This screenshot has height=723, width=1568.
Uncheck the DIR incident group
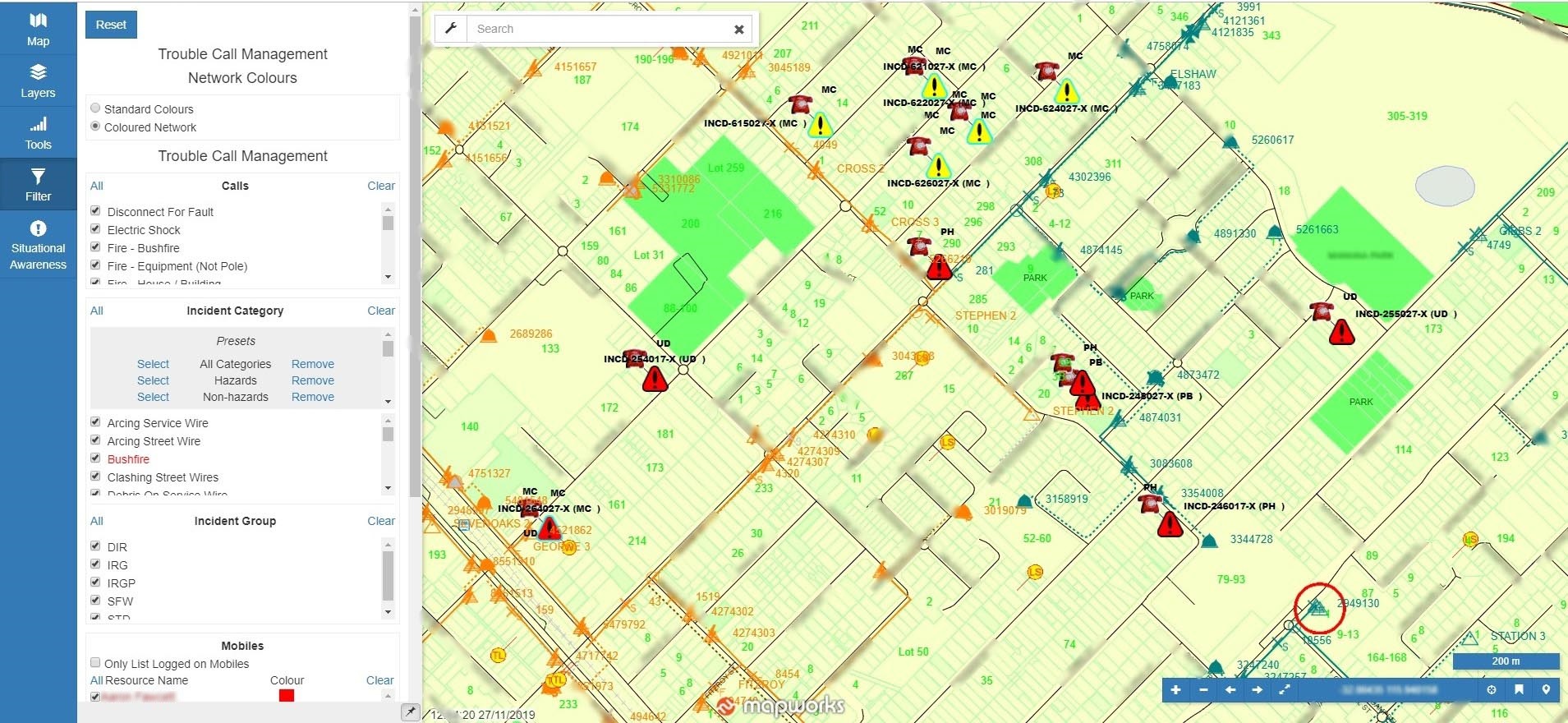click(x=95, y=546)
